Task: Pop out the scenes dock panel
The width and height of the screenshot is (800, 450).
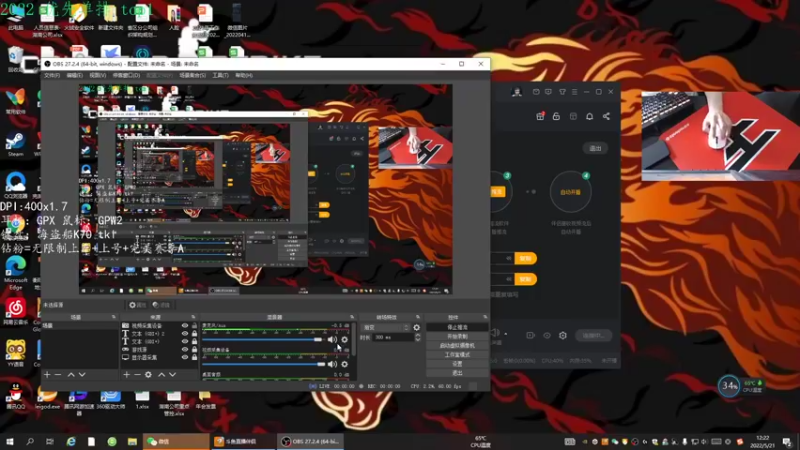Action: pos(114,317)
